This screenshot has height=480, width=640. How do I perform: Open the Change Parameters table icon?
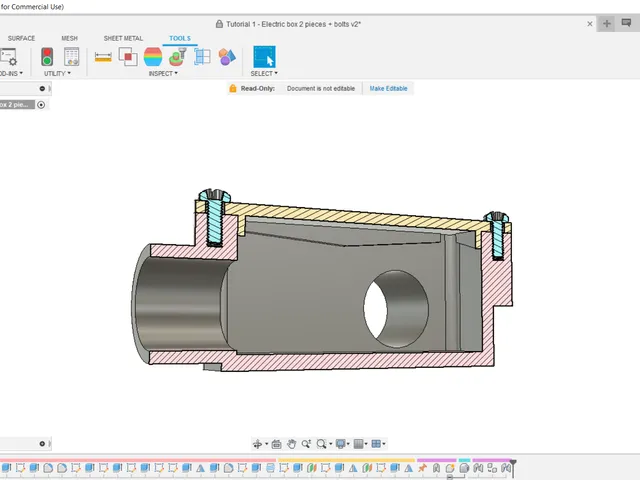pos(71,57)
